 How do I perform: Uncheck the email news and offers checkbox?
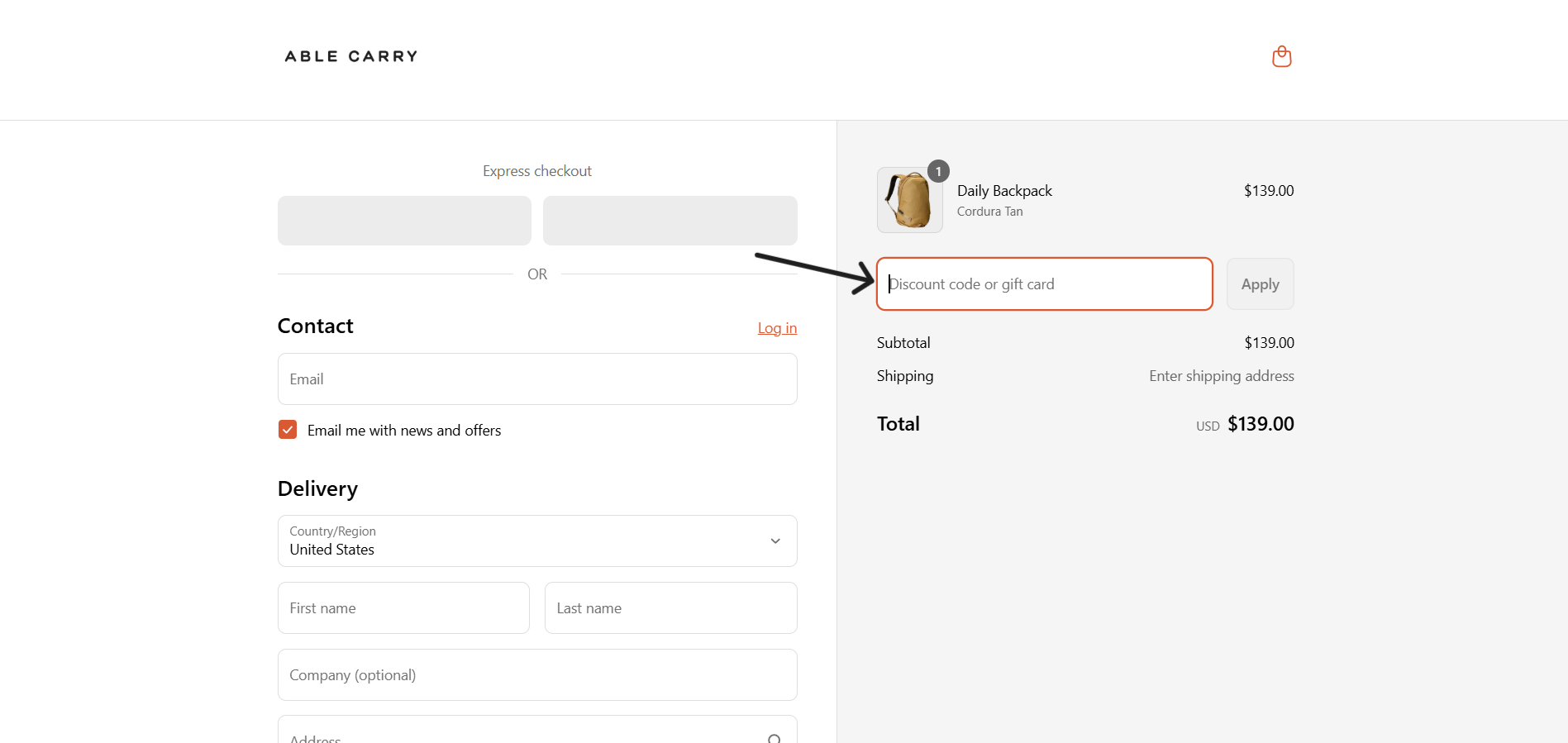(x=288, y=430)
